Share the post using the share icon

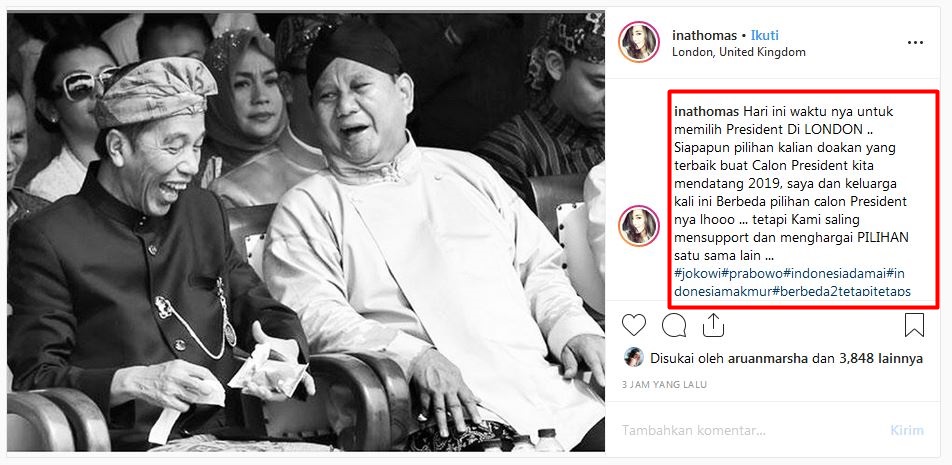tap(713, 325)
